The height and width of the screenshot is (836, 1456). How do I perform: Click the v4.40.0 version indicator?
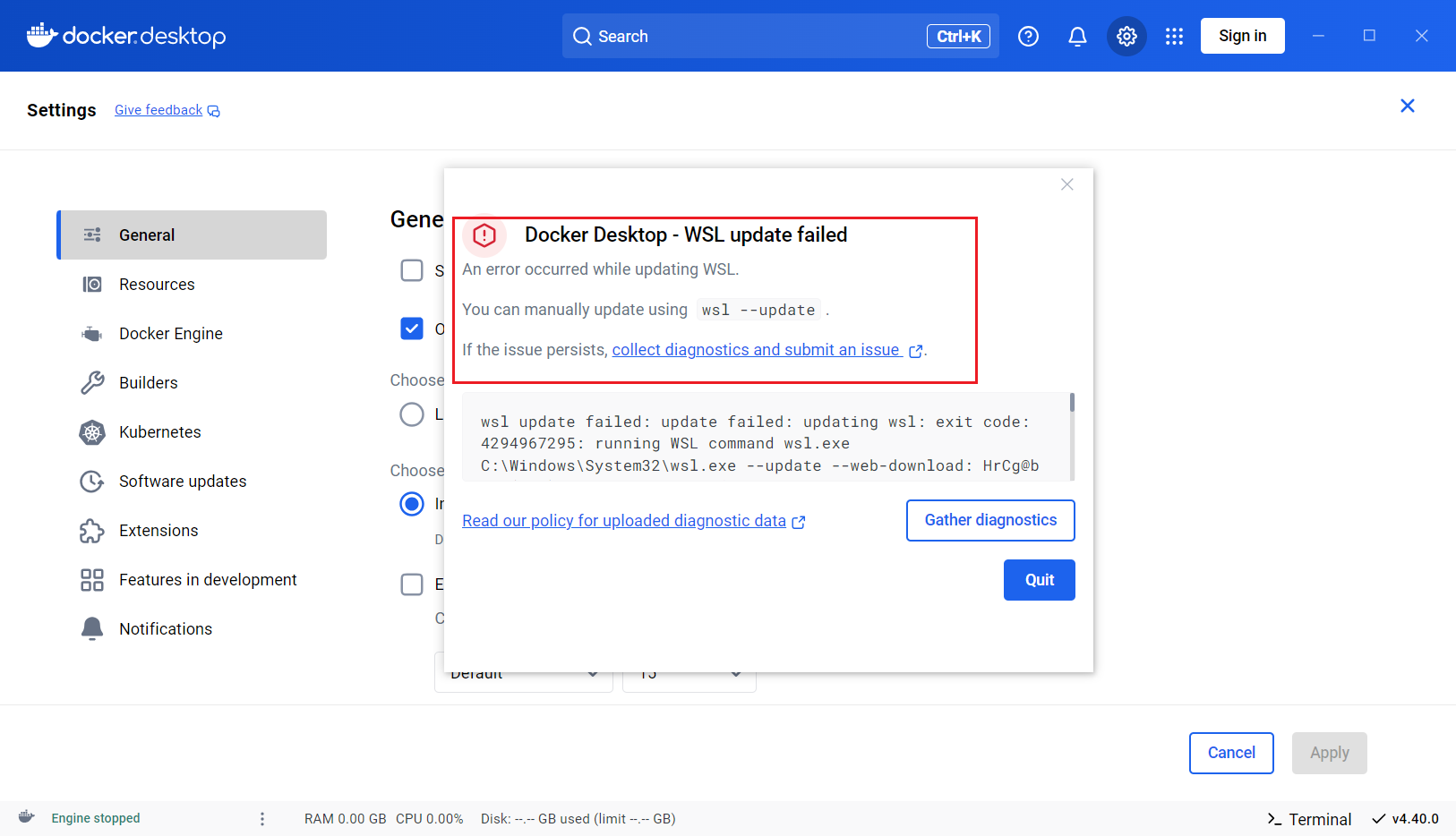[x=1405, y=819]
